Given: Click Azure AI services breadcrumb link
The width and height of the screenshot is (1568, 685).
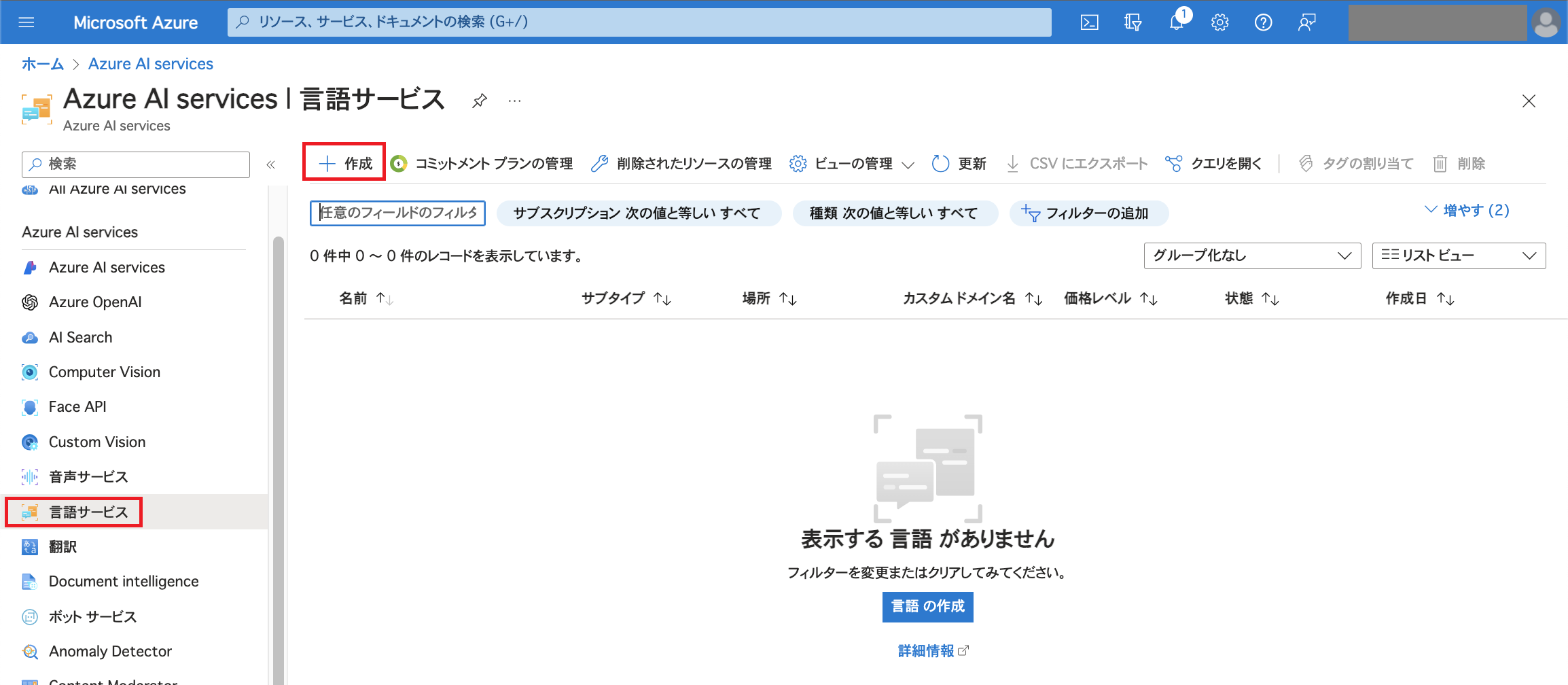Looking at the screenshot, I should (x=151, y=64).
